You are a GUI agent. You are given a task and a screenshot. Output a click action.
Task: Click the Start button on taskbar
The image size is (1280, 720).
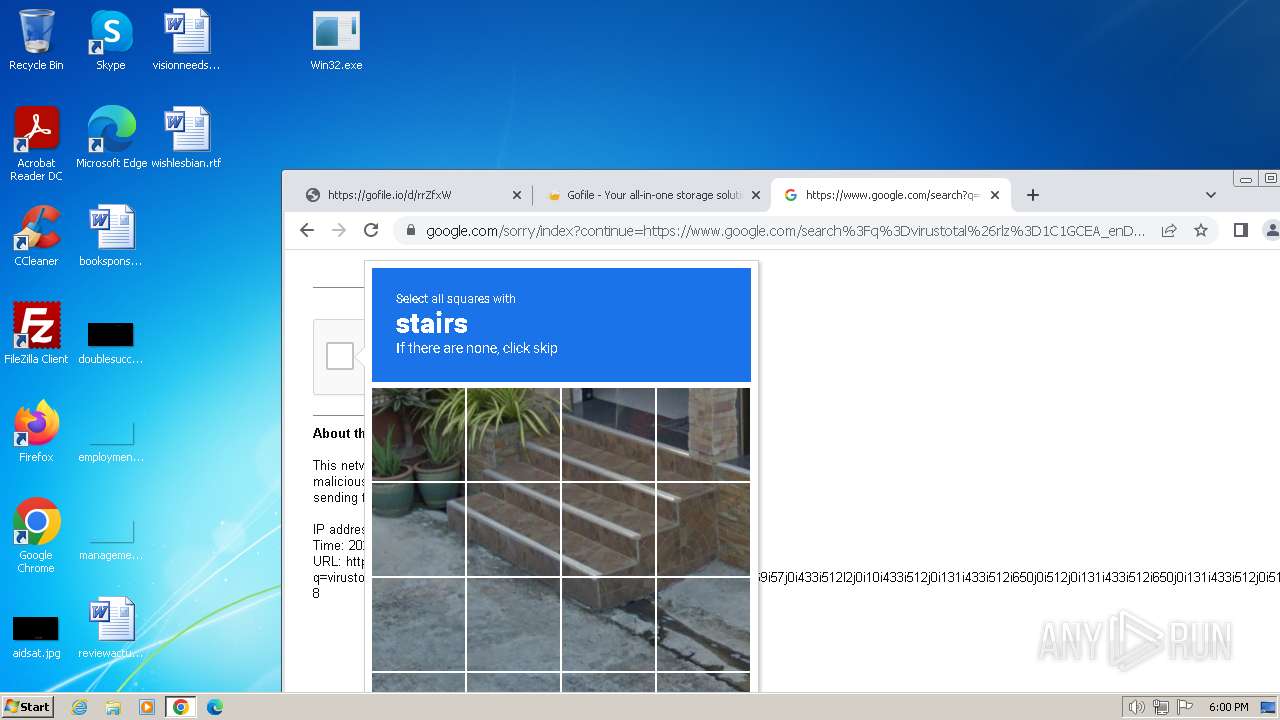coord(28,706)
